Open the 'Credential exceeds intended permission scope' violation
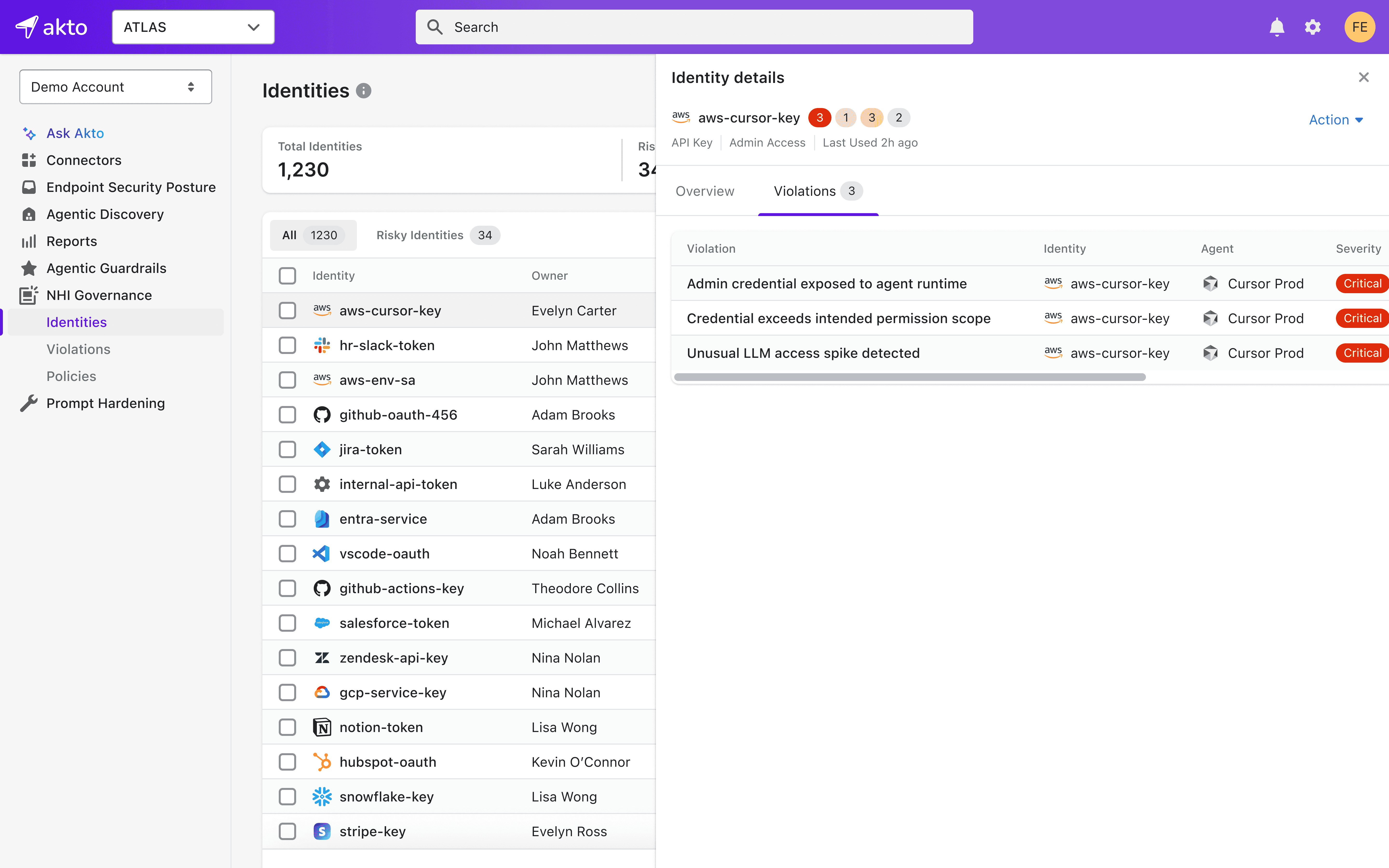This screenshot has height=868, width=1389. (x=838, y=318)
